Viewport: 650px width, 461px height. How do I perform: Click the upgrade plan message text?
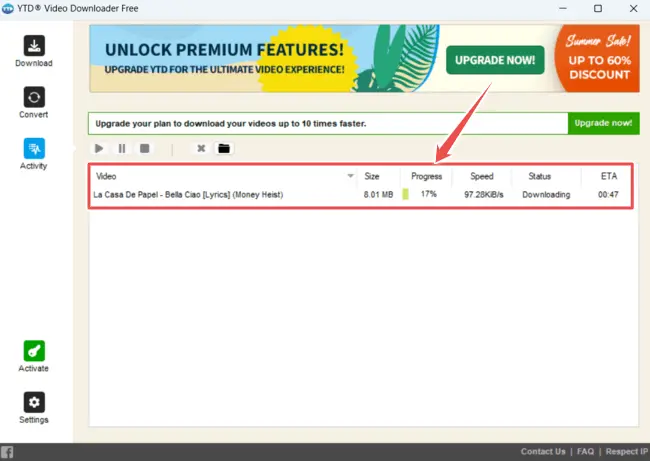pyautogui.click(x=230, y=124)
